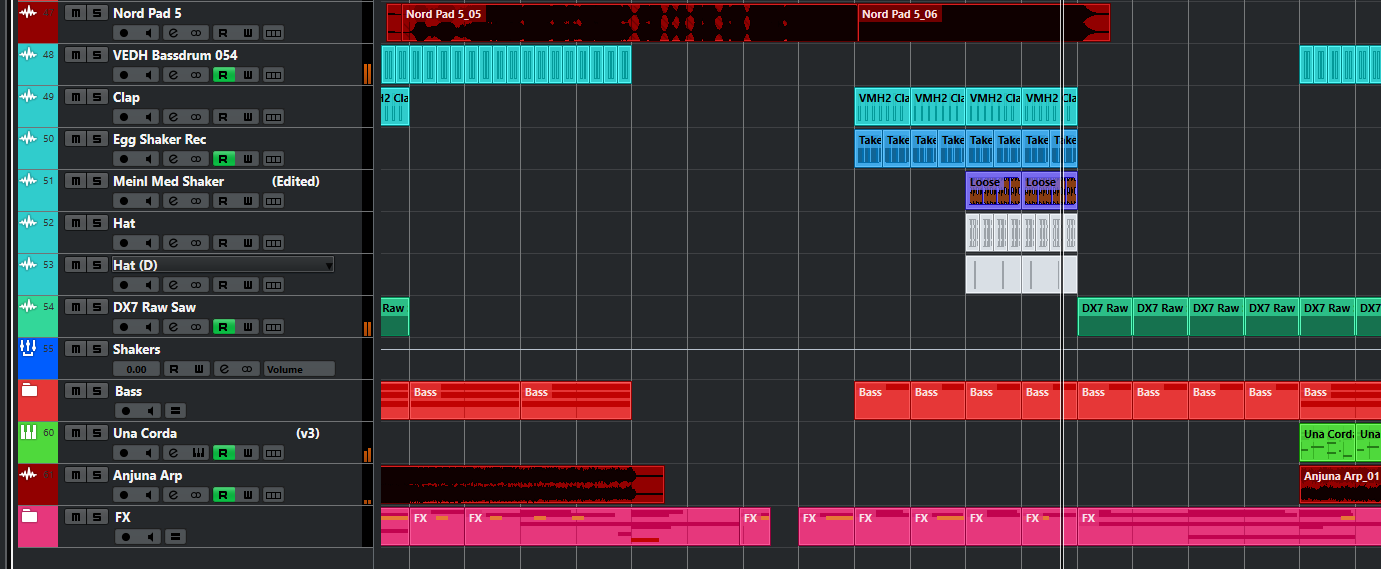Show lanes for Una Corda track
The width and height of the screenshot is (1381, 569).
tap(273, 453)
